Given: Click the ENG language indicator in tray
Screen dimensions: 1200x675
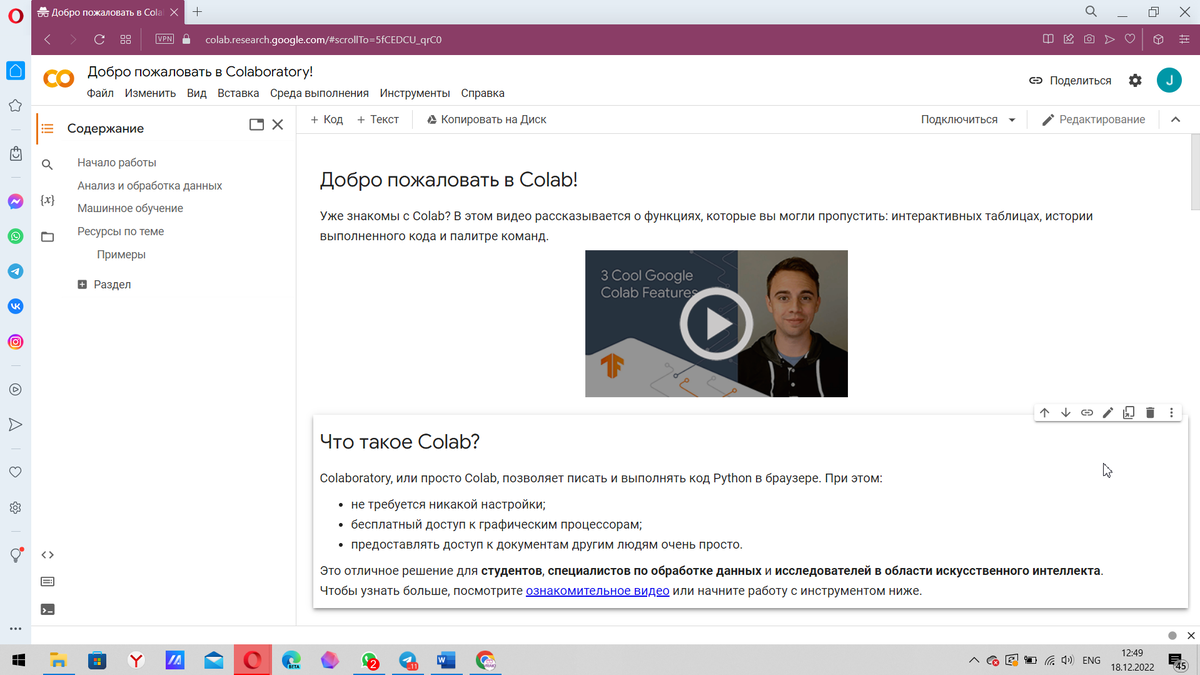Looking at the screenshot, I should point(1092,661).
